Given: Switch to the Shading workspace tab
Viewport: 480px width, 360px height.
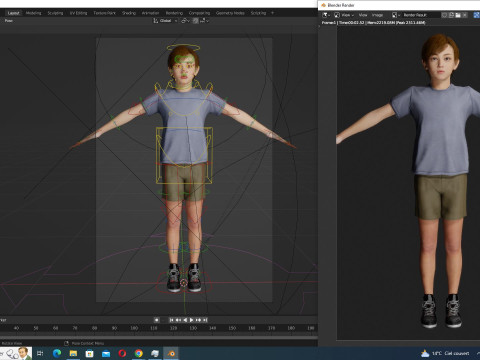Looking at the screenshot, I should click(x=129, y=13).
